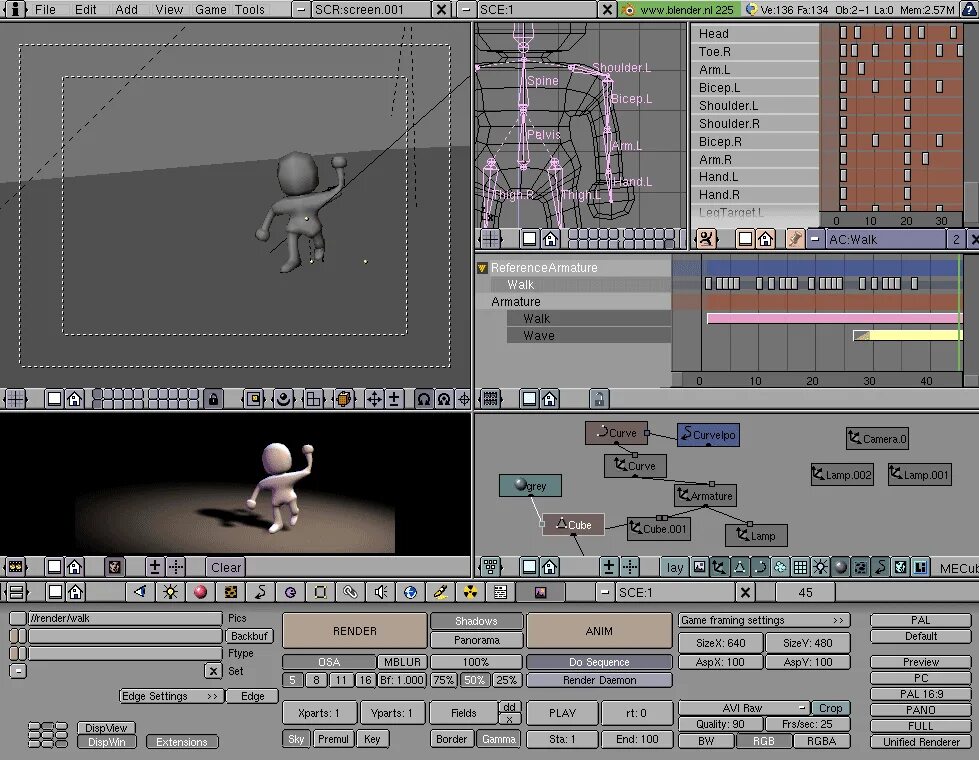Image resolution: width=979 pixels, height=760 pixels.
Task: Click the view move cross-arrows icon
Action: coord(374,399)
